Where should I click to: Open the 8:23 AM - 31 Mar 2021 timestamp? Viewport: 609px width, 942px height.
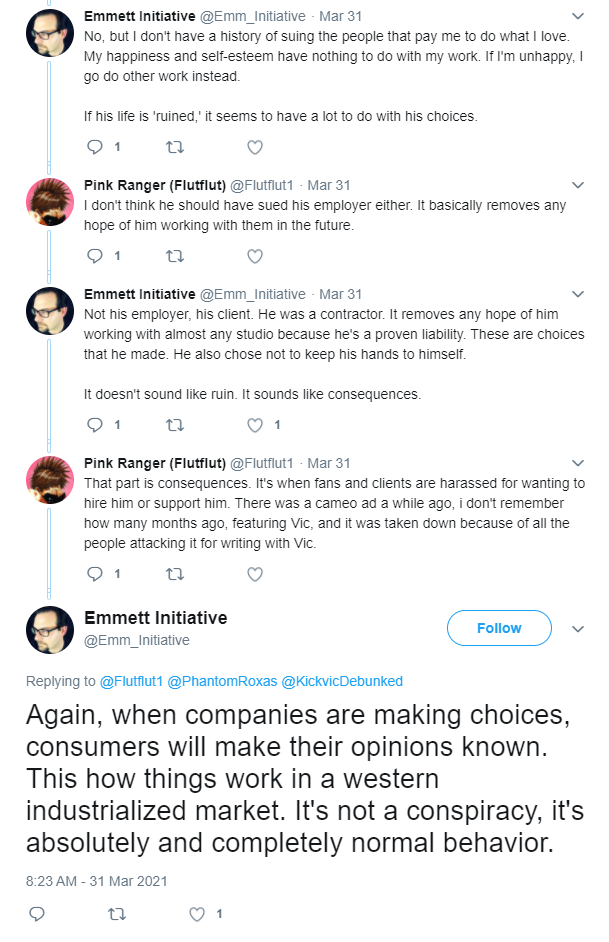pos(97,881)
